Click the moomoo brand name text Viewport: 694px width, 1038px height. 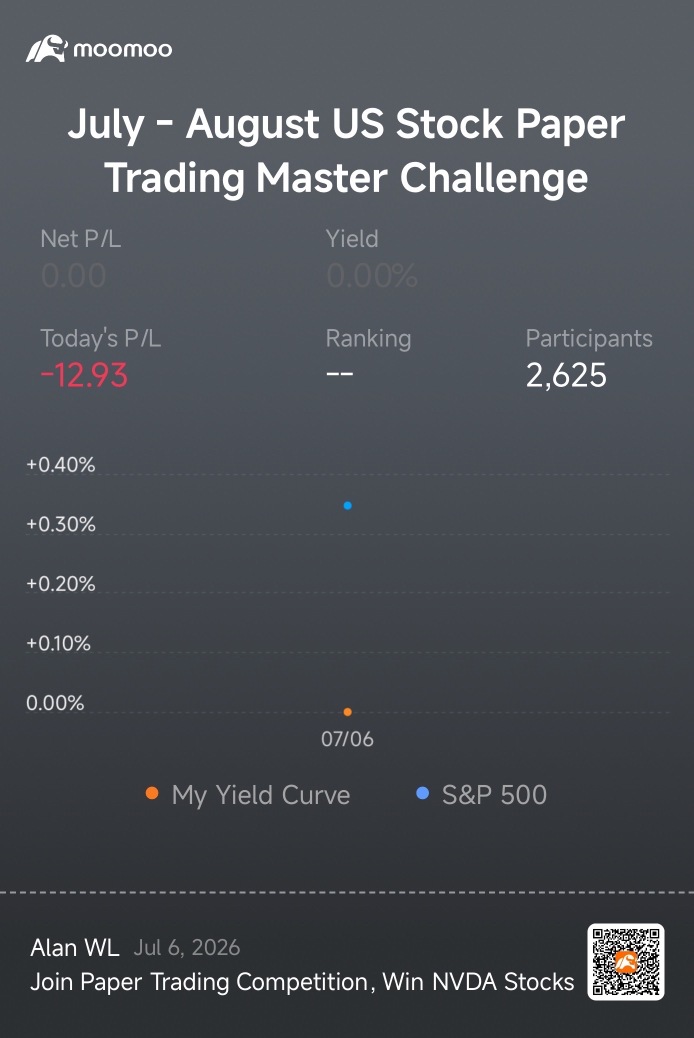click(123, 49)
